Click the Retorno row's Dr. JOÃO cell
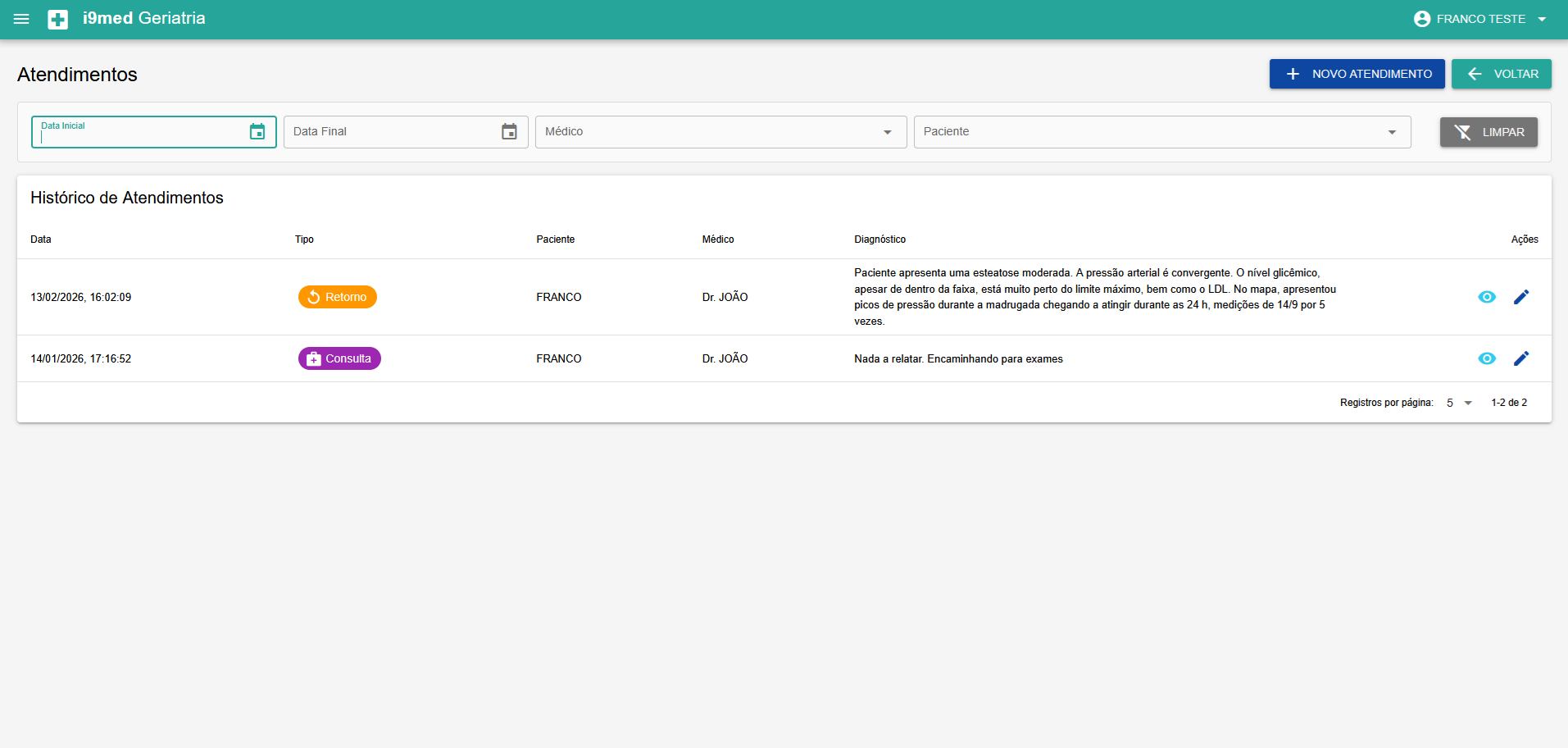The image size is (1568, 748). [x=725, y=297]
